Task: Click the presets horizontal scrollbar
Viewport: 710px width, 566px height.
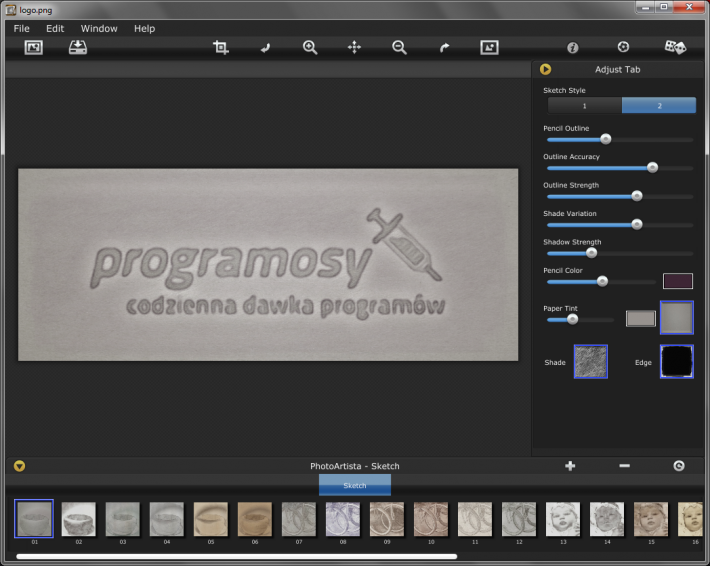Action: click(237, 556)
